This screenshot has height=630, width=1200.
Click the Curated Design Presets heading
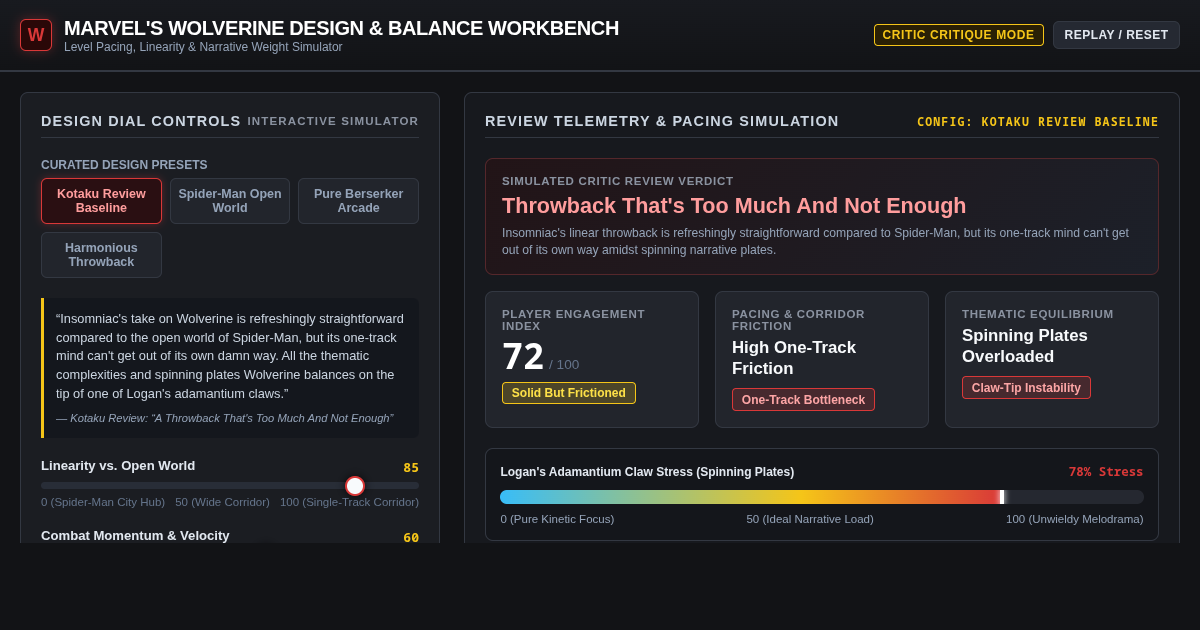[x=124, y=165]
